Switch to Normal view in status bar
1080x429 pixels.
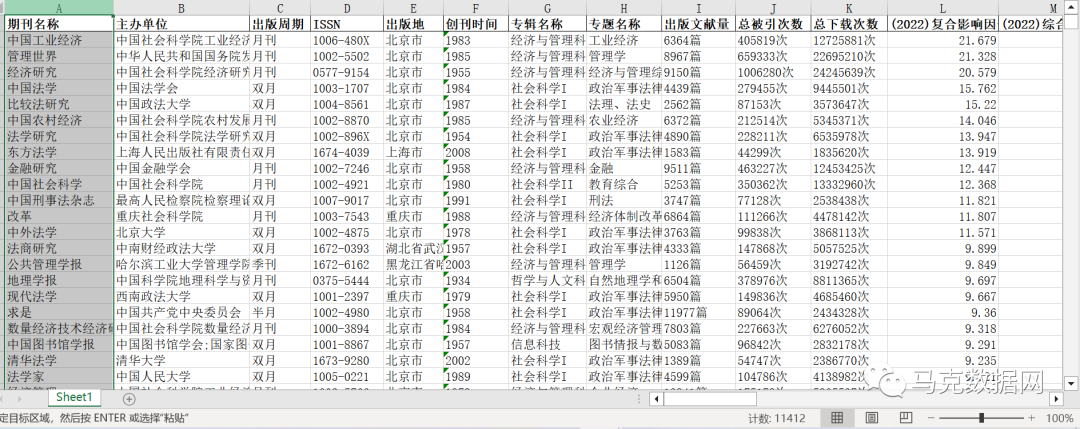tap(837, 417)
